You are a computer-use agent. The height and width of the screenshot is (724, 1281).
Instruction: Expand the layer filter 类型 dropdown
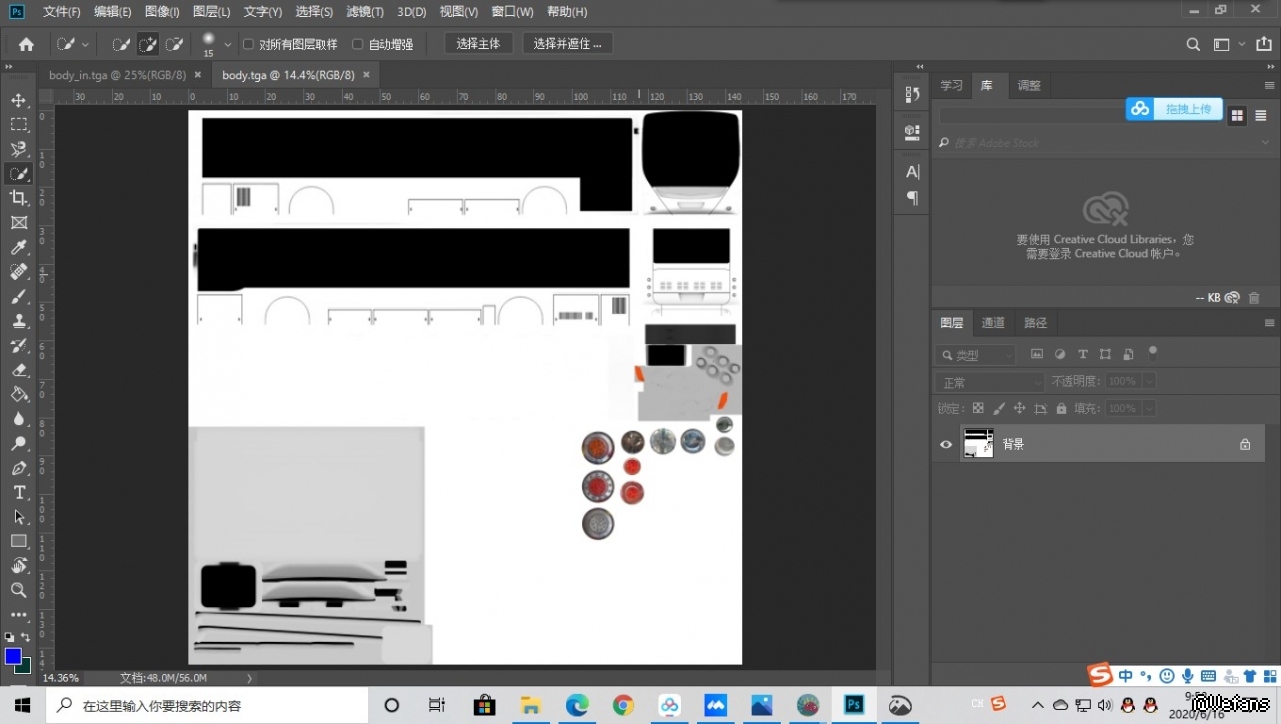click(x=977, y=355)
